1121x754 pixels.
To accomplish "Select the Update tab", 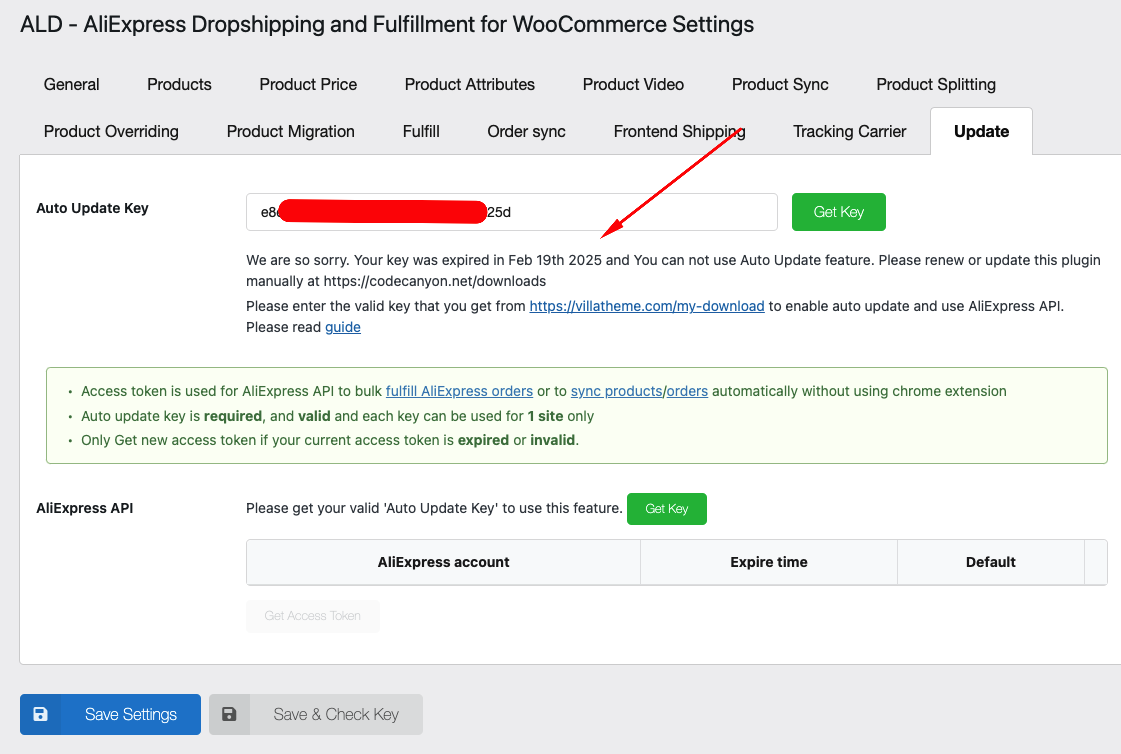I will point(982,132).
